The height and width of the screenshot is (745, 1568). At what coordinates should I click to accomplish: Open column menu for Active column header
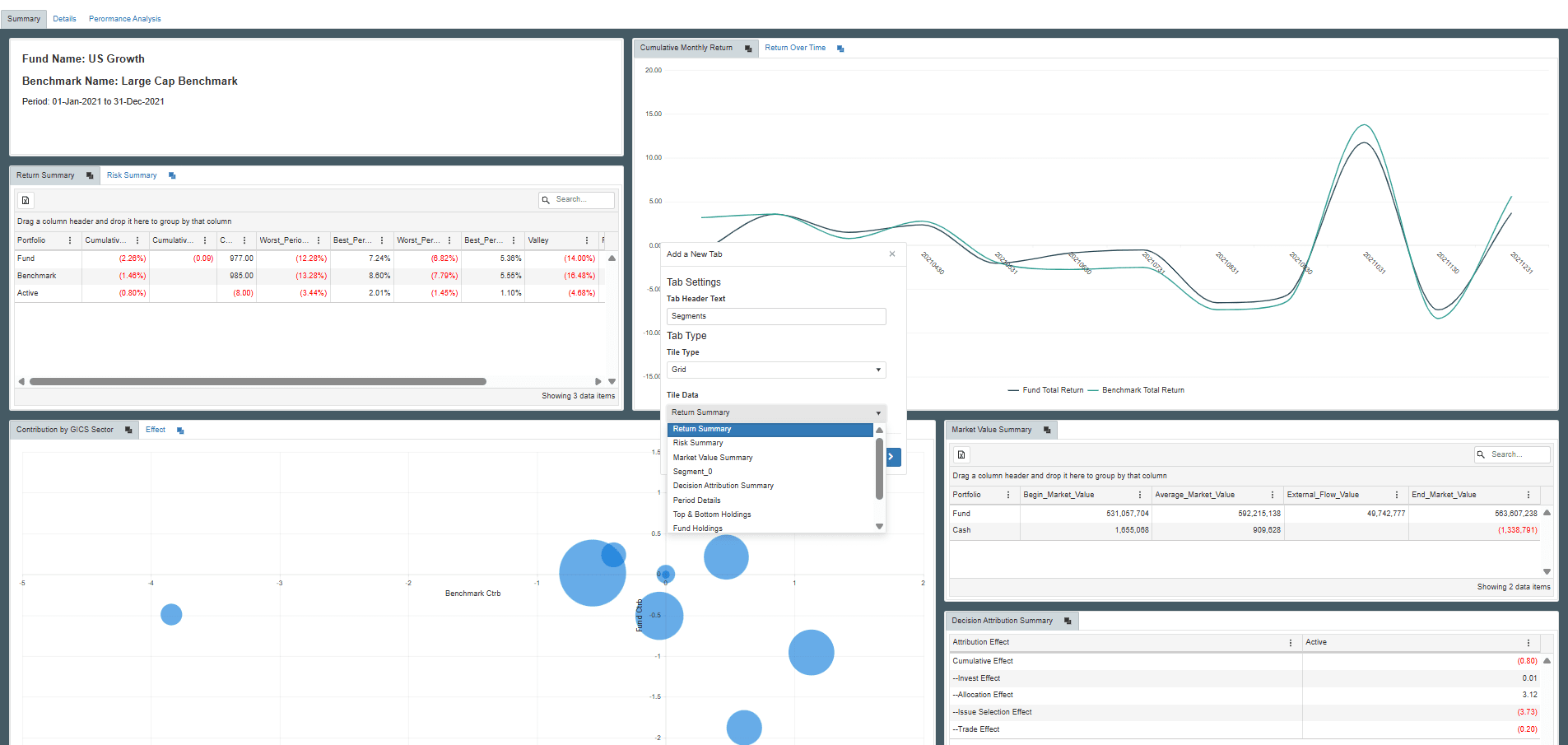tap(1528, 643)
